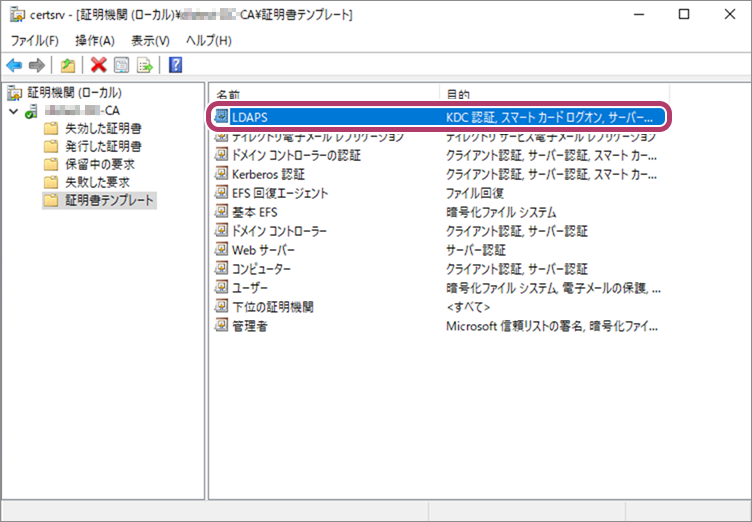Viewport: 752px width, 522px height.
Task: Click the folder icon beside 失効した証明書
Action: [x=51, y=129]
